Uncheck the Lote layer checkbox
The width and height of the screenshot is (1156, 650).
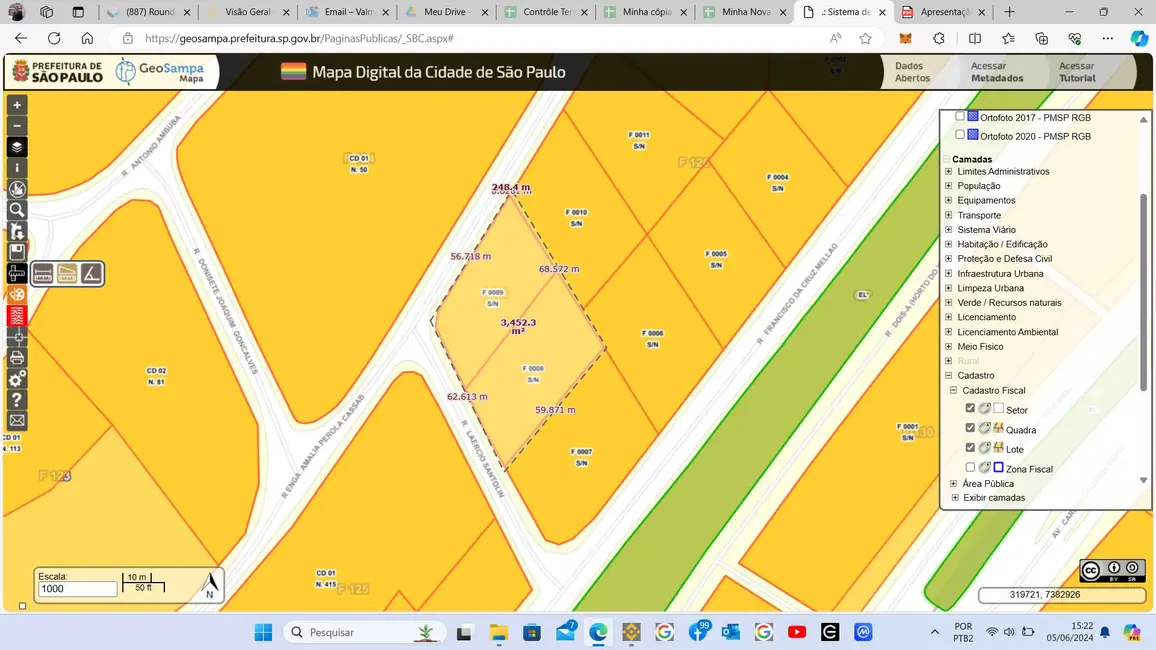pos(970,448)
